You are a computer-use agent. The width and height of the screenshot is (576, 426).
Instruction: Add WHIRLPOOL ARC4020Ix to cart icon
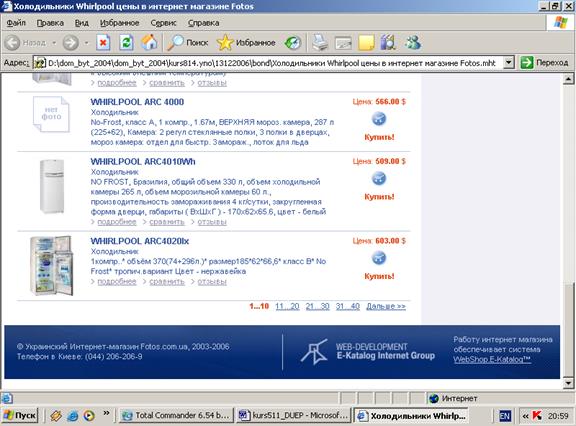[379, 258]
